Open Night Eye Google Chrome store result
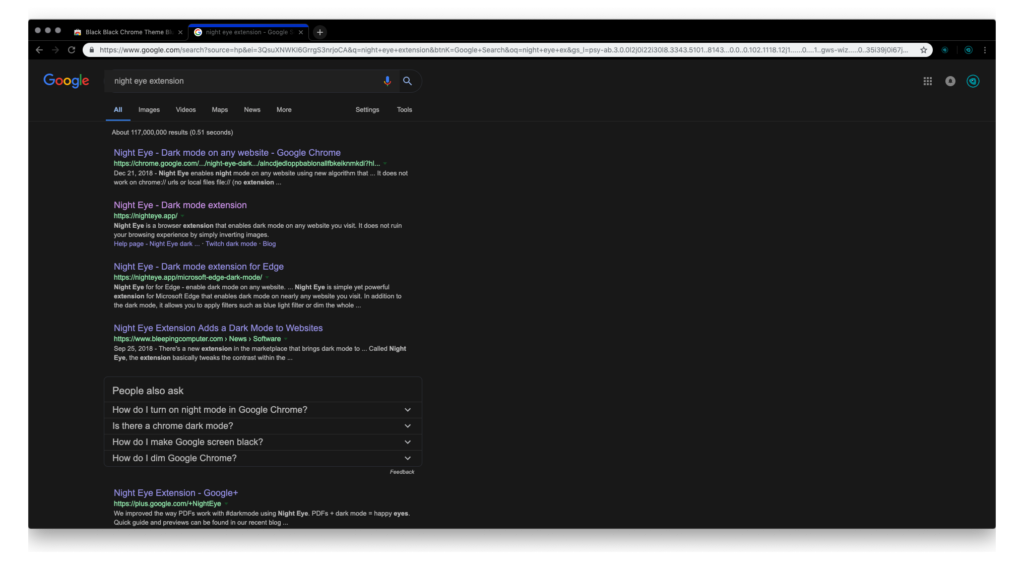This screenshot has height=566, width=1024. [x=227, y=153]
